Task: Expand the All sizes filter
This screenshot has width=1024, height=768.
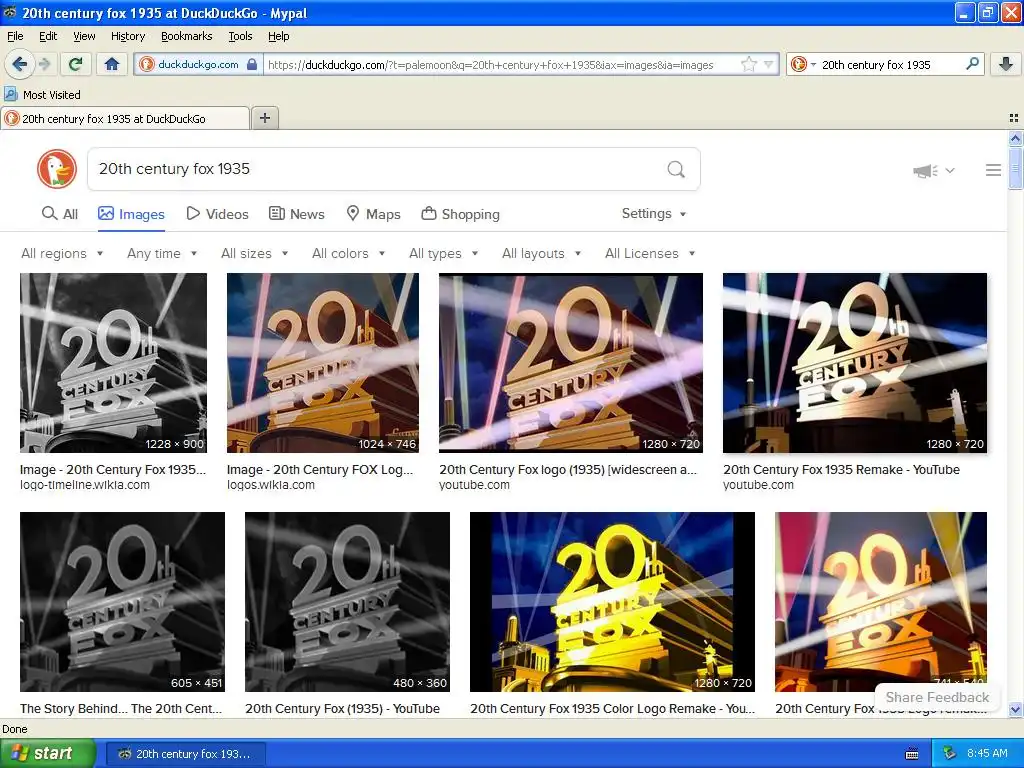Action: coord(254,253)
